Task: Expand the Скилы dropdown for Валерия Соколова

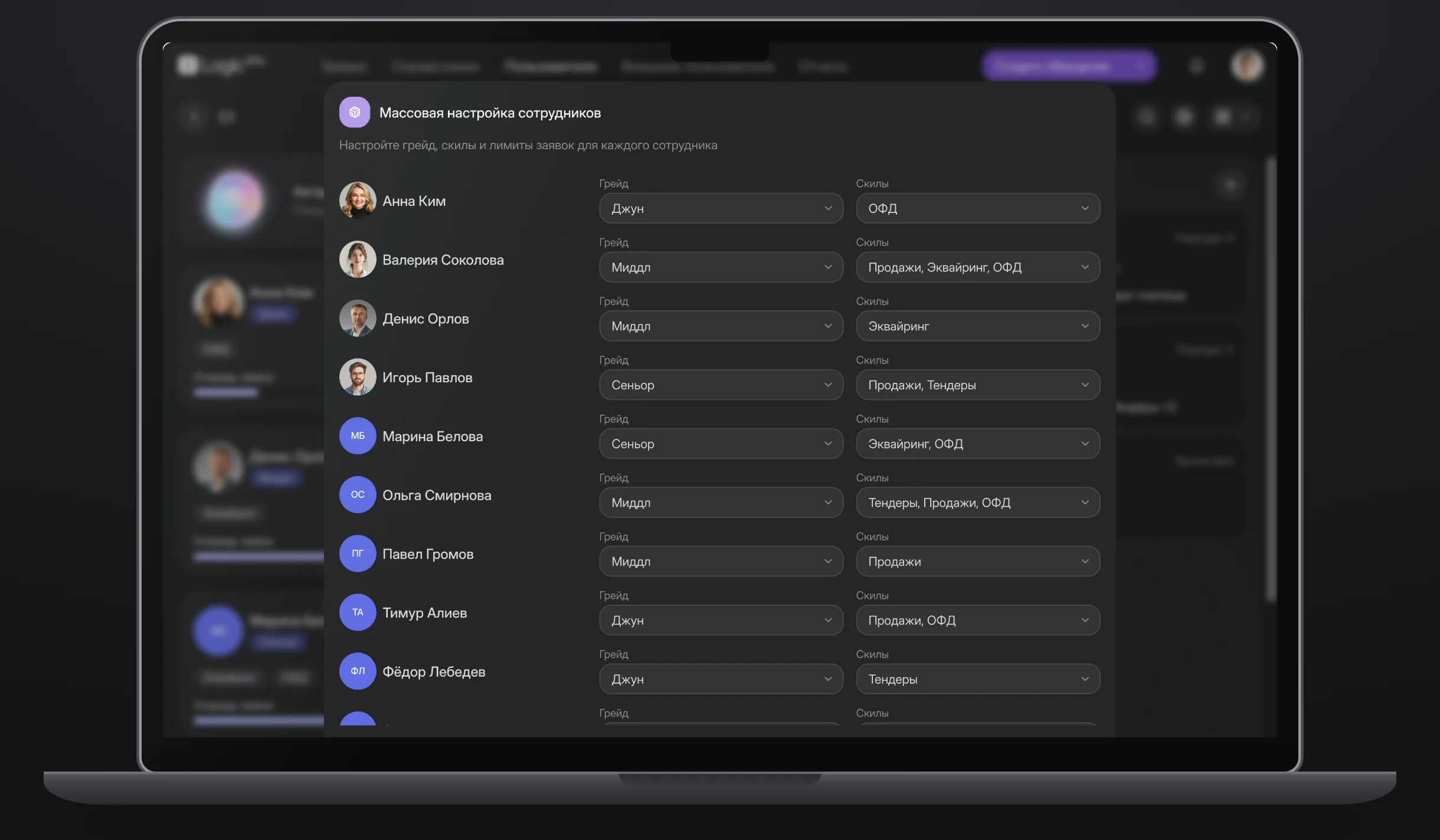Action: tap(978, 267)
